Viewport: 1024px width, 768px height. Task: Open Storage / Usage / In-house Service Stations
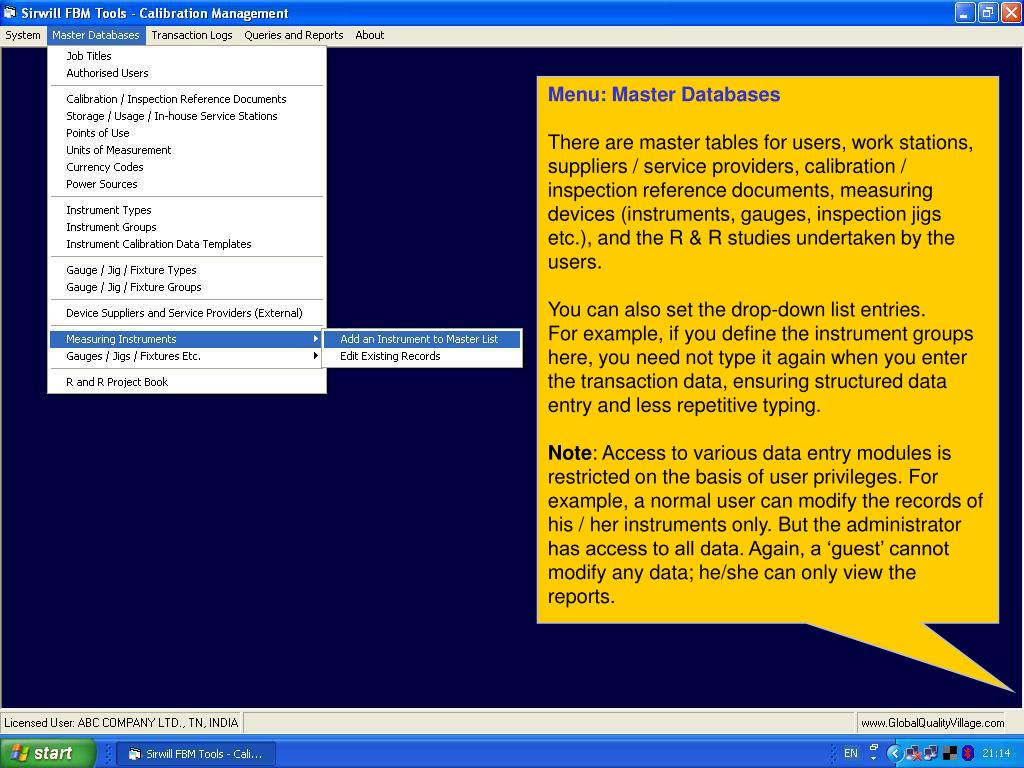point(187,116)
